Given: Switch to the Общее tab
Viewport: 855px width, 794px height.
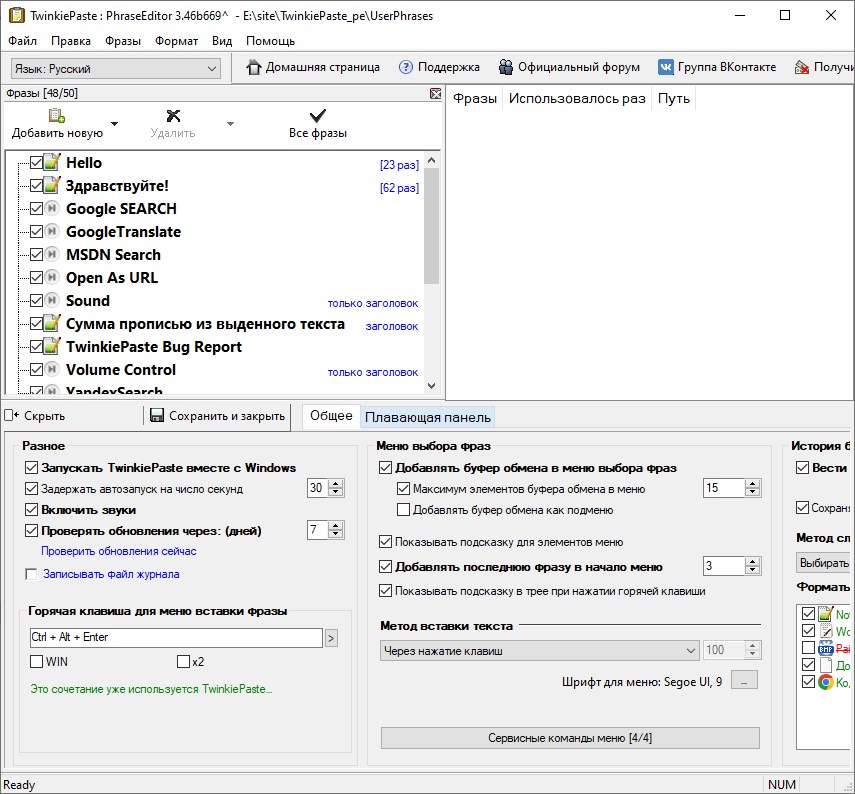Looking at the screenshot, I should pyautogui.click(x=331, y=416).
